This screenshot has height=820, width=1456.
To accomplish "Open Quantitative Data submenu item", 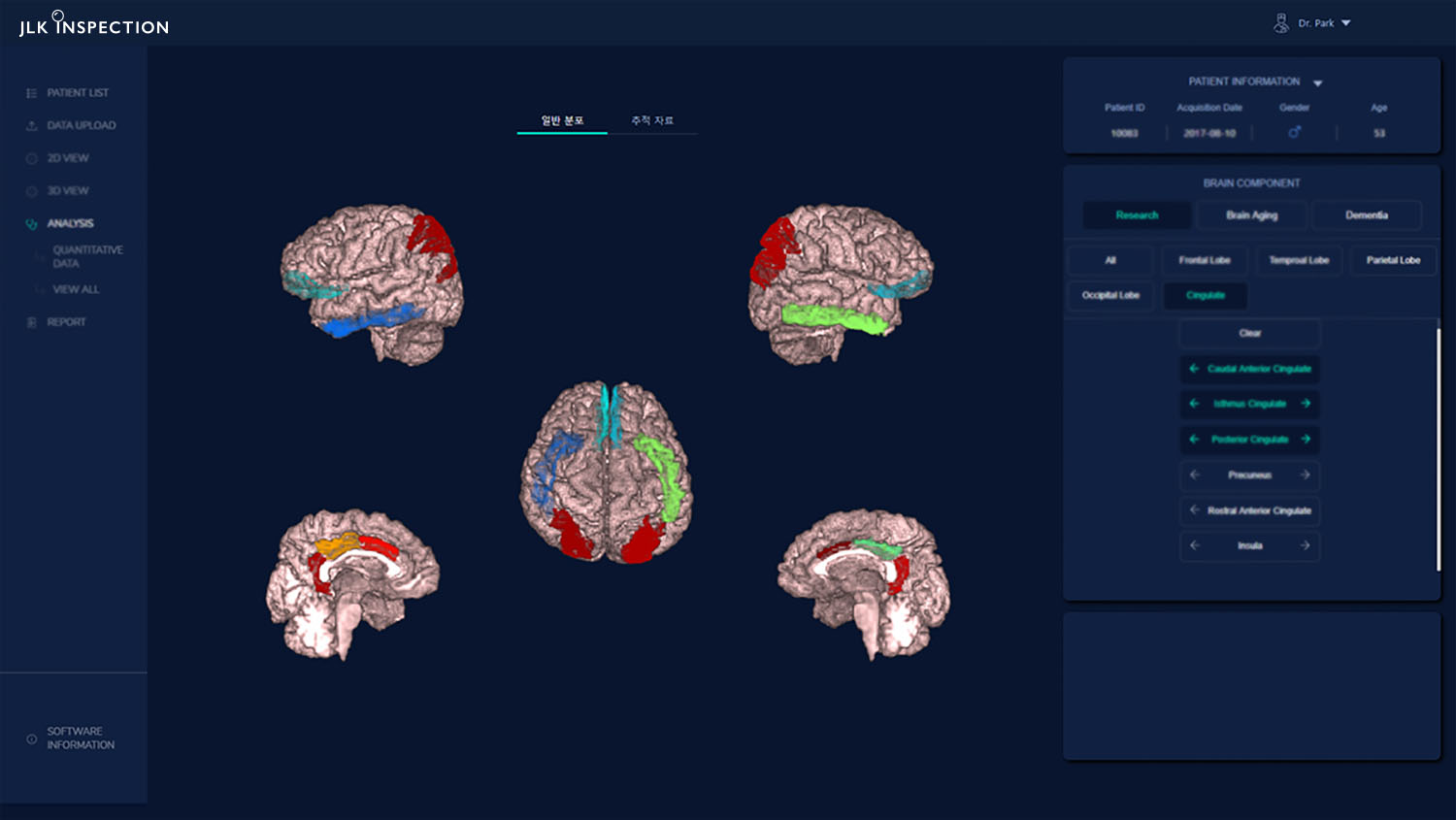I will pos(87,256).
